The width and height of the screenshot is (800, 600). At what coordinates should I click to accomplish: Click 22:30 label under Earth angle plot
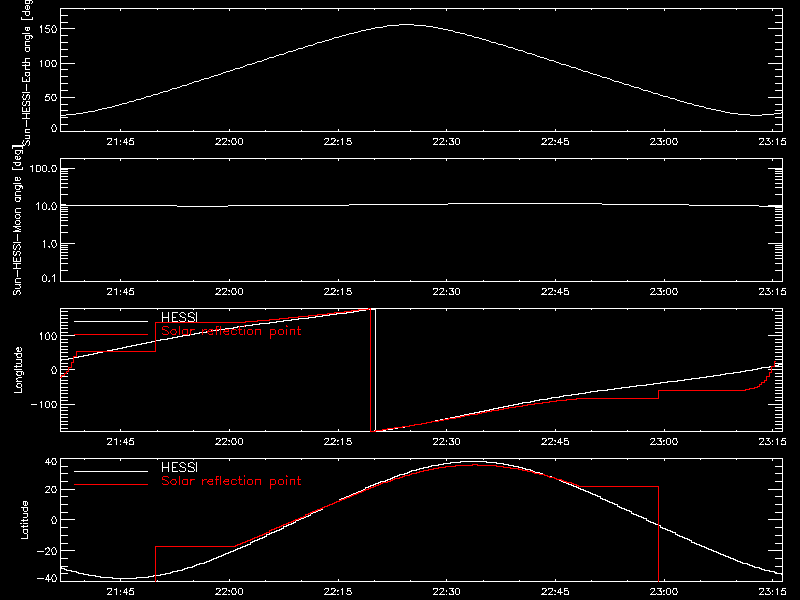point(446,142)
